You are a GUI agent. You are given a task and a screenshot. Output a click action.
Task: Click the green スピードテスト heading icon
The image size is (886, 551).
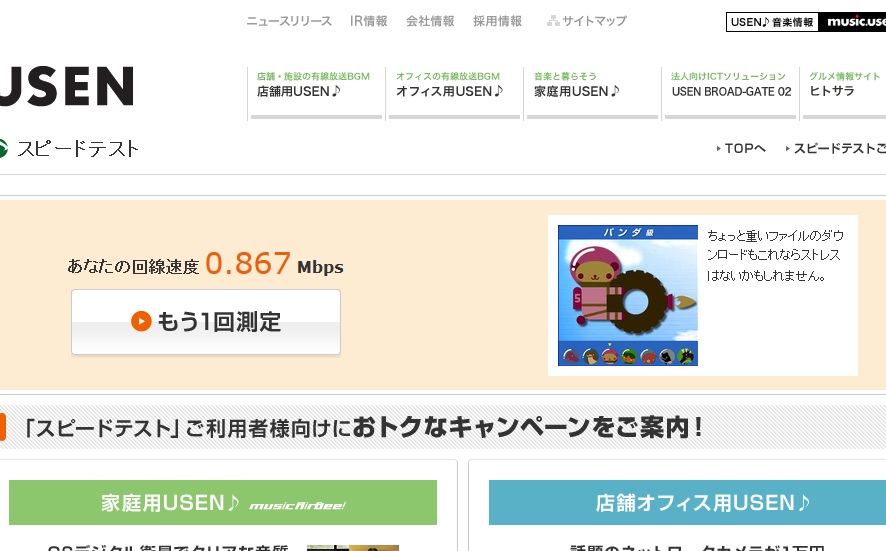[3, 149]
